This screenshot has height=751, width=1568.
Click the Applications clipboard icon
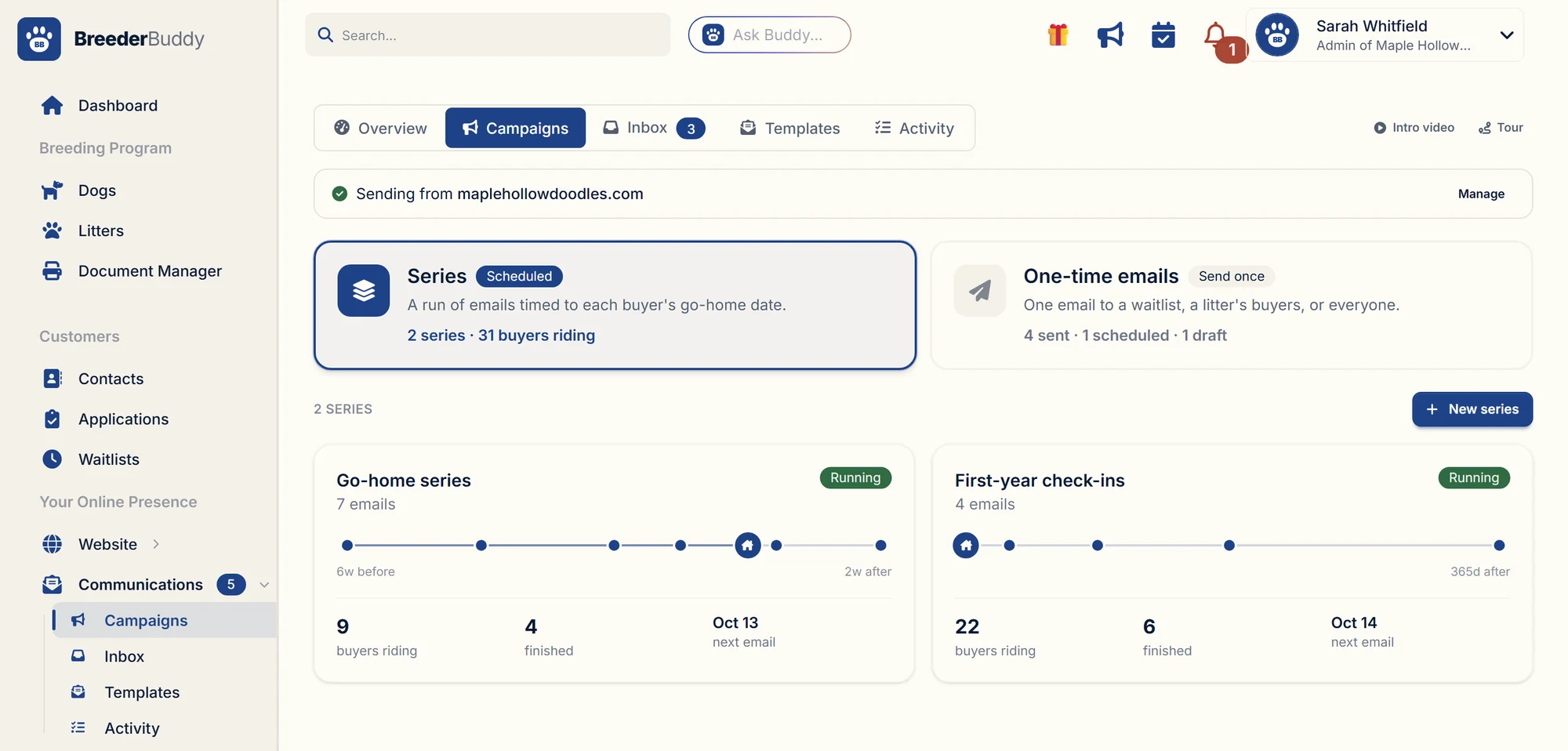point(52,419)
